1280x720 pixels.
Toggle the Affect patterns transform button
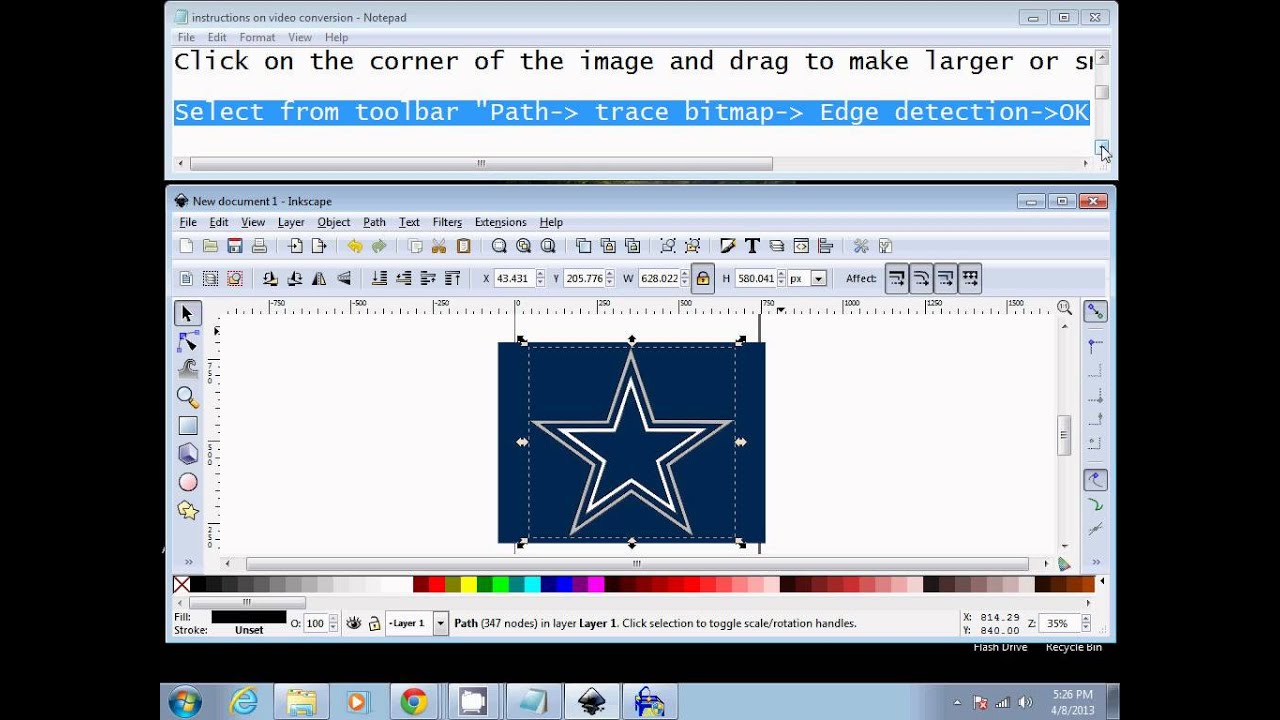pos(970,279)
